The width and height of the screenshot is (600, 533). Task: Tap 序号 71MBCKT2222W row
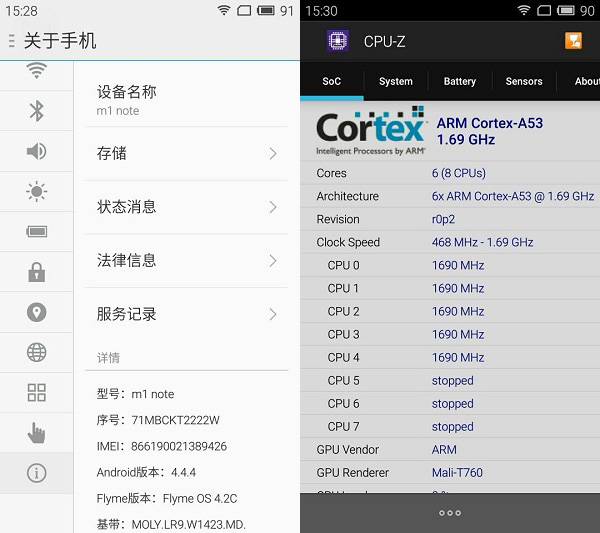click(158, 420)
